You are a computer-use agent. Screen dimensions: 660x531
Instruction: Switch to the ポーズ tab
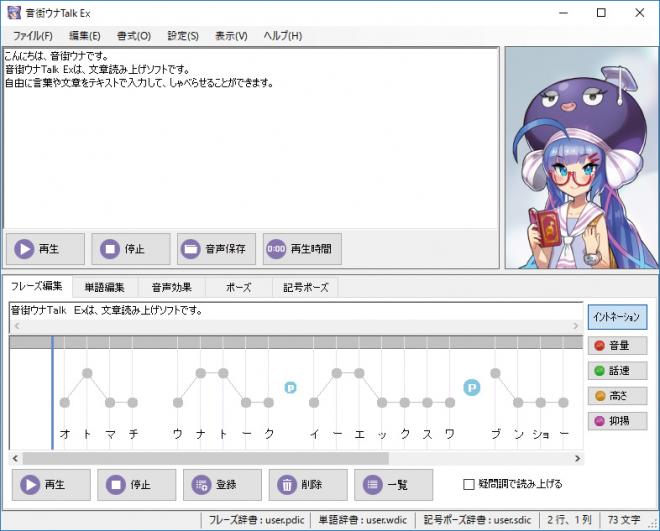pyautogui.click(x=239, y=288)
